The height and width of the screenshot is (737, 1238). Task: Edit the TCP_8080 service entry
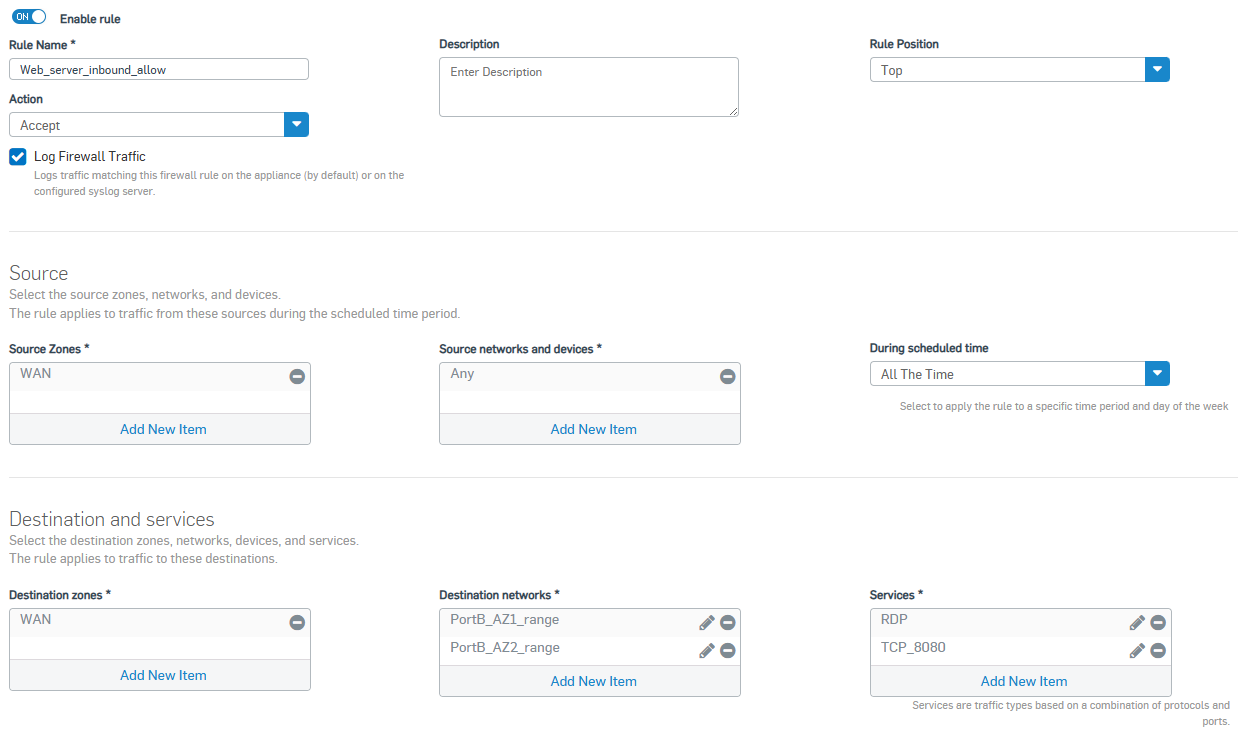1136,650
